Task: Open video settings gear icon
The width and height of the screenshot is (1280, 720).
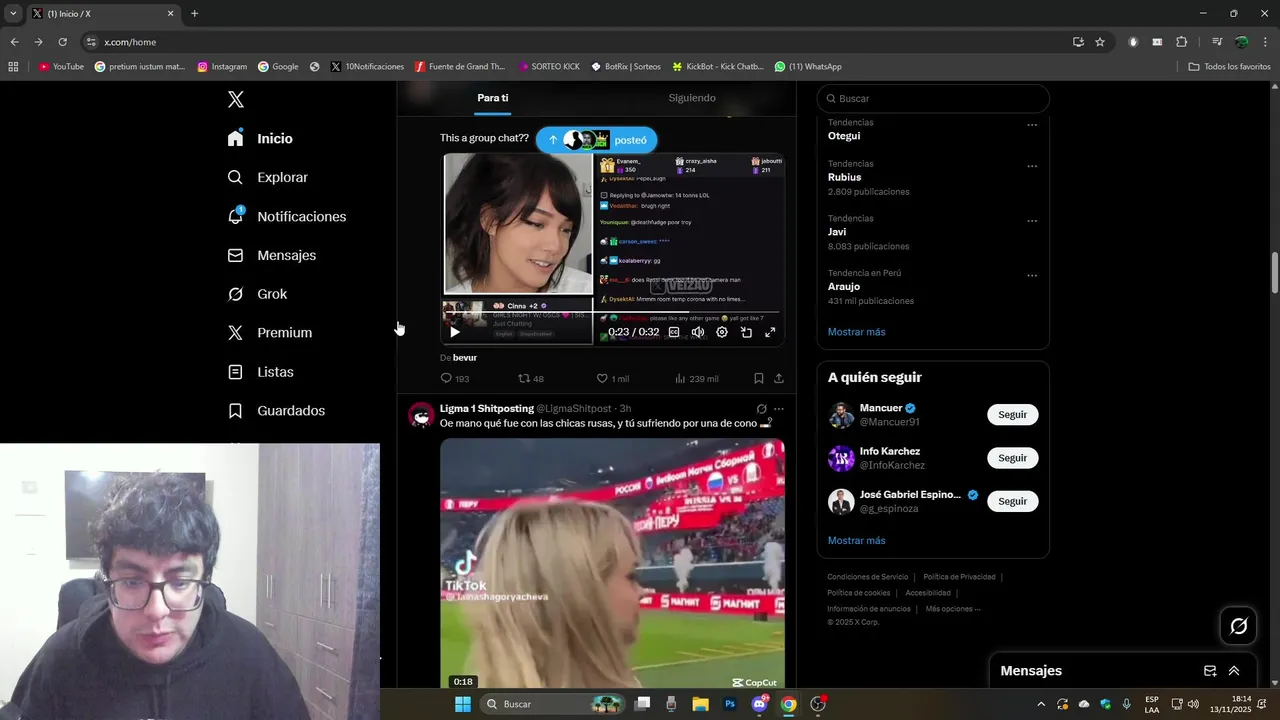Action: [x=722, y=332]
